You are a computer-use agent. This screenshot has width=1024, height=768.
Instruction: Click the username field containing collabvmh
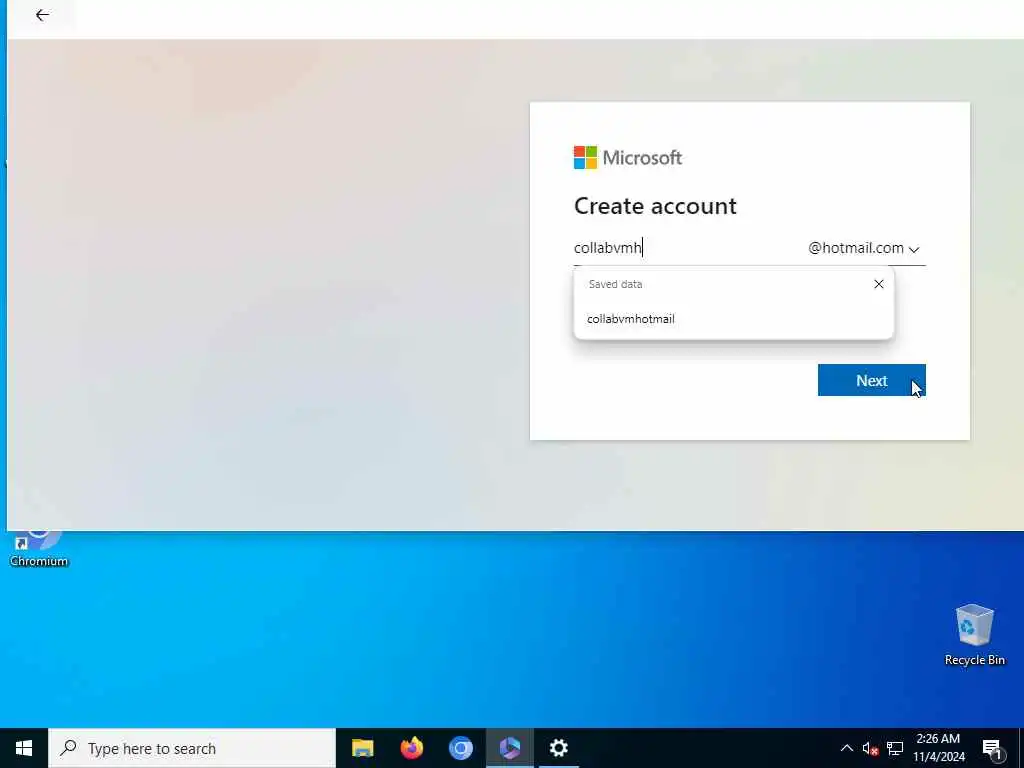point(687,248)
